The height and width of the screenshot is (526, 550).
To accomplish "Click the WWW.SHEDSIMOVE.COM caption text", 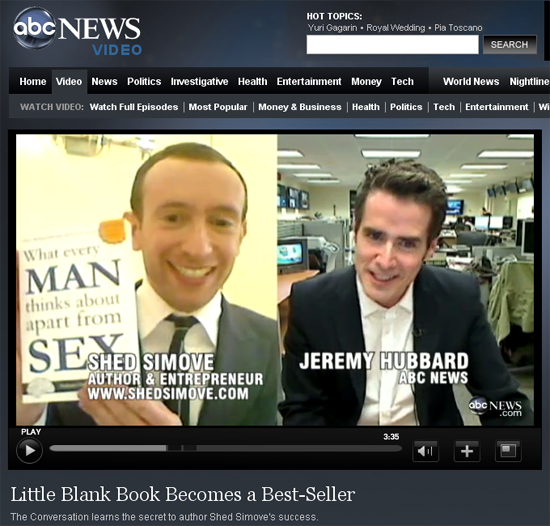I will click(x=168, y=393).
